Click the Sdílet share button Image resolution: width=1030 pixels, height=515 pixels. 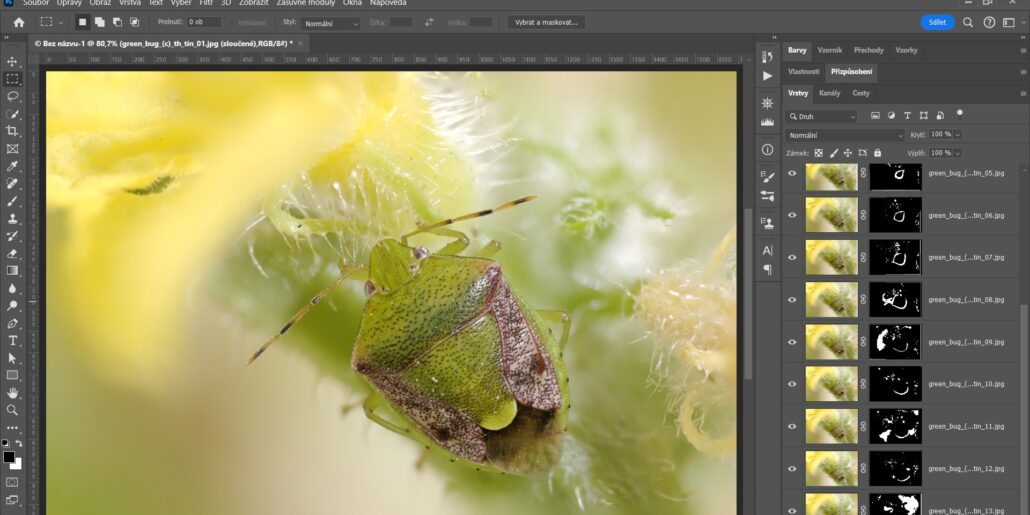937,22
